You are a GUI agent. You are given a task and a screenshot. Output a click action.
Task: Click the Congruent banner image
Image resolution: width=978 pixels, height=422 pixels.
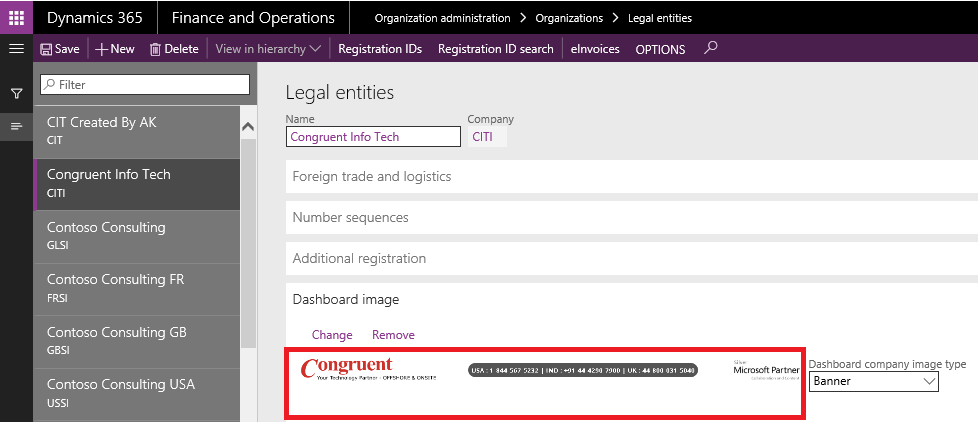[x=545, y=383]
